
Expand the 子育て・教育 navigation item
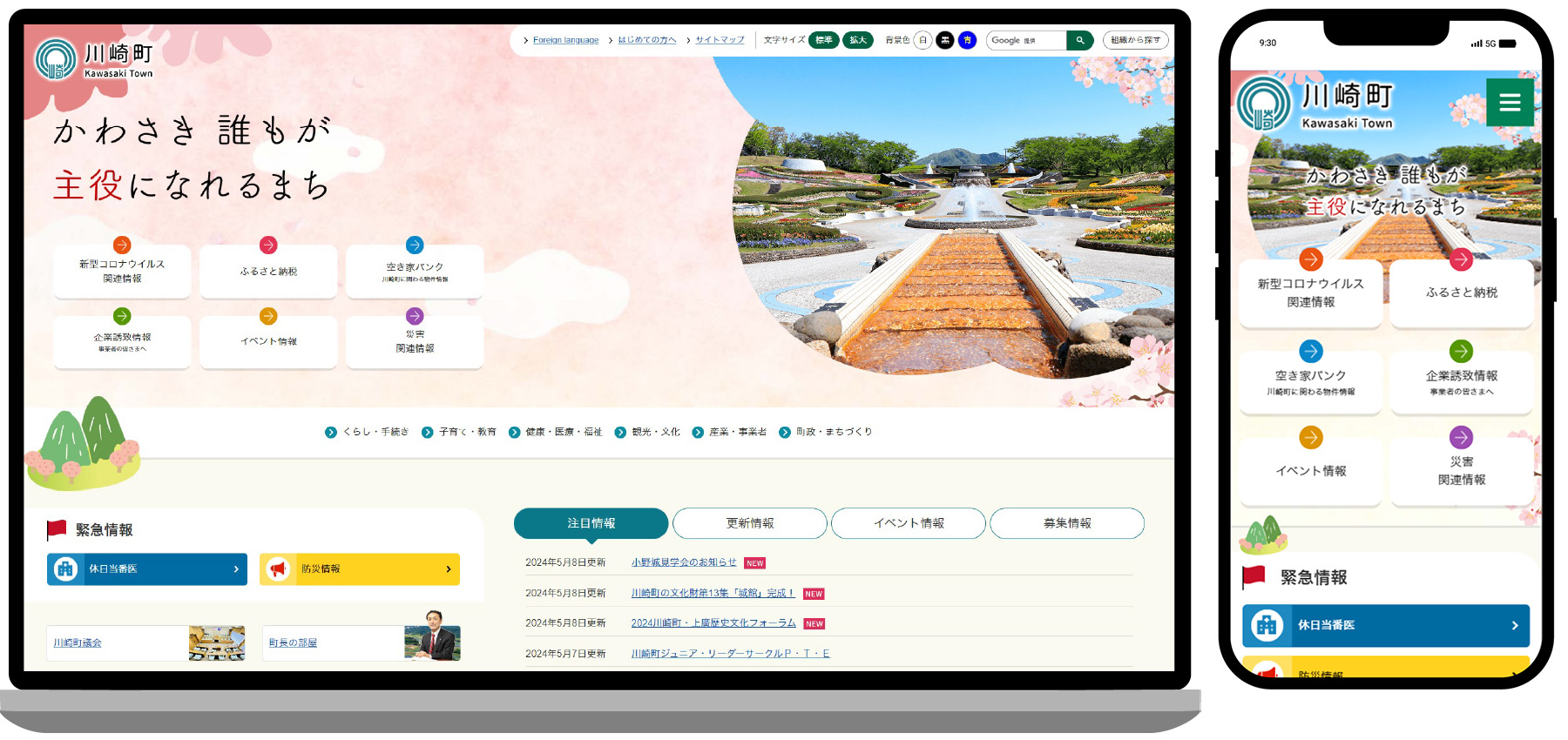(x=459, y=432)
